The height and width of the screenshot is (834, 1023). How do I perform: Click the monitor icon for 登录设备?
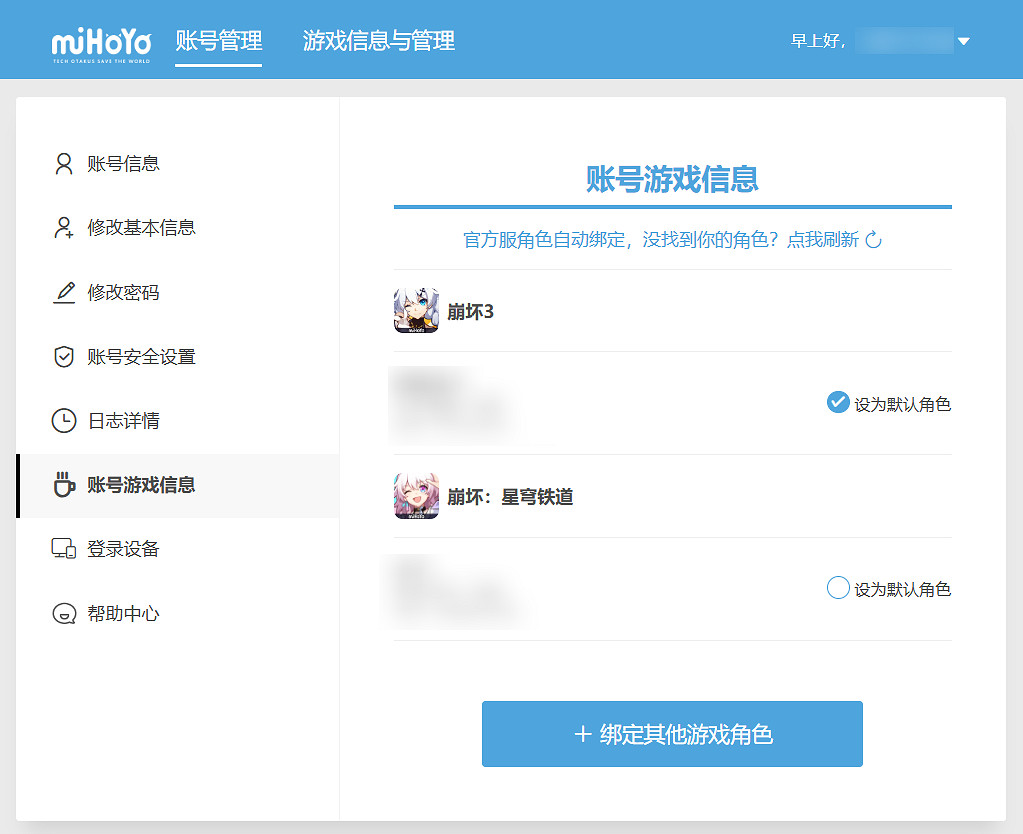pyautogui.click(x=64, y=549)
